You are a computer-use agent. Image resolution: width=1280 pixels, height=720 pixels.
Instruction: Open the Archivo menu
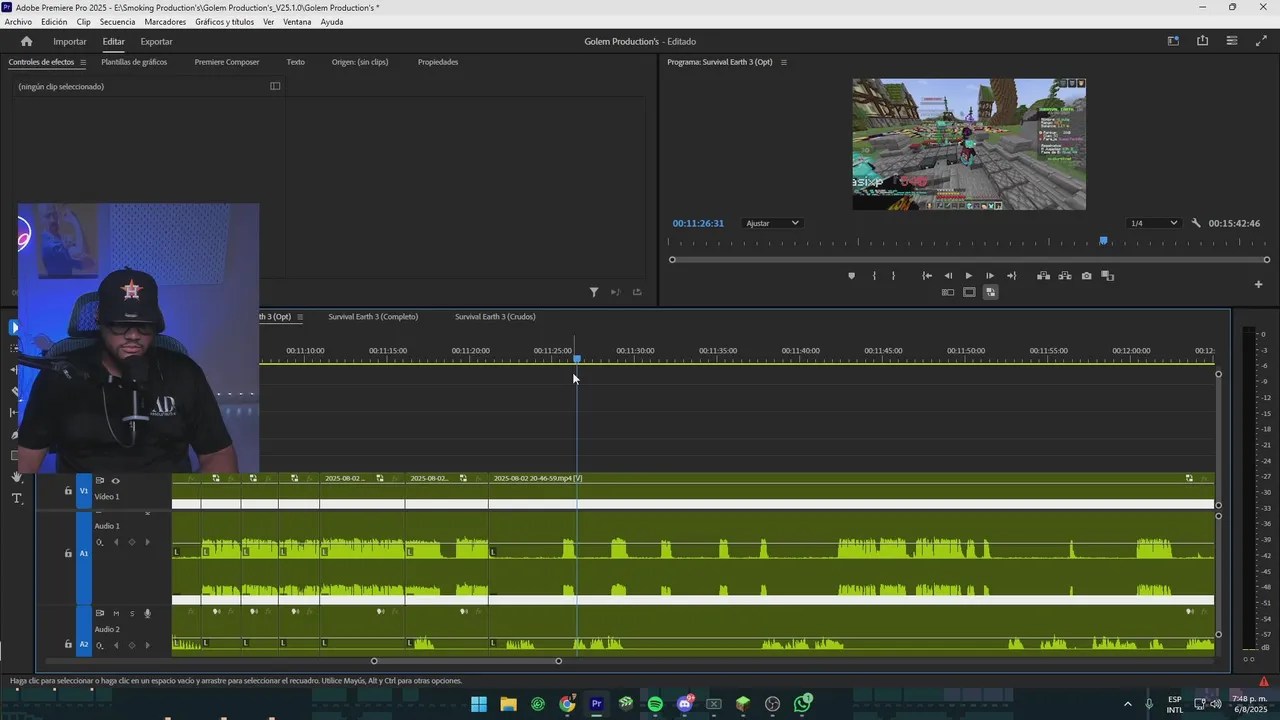[x=18, y=22]
